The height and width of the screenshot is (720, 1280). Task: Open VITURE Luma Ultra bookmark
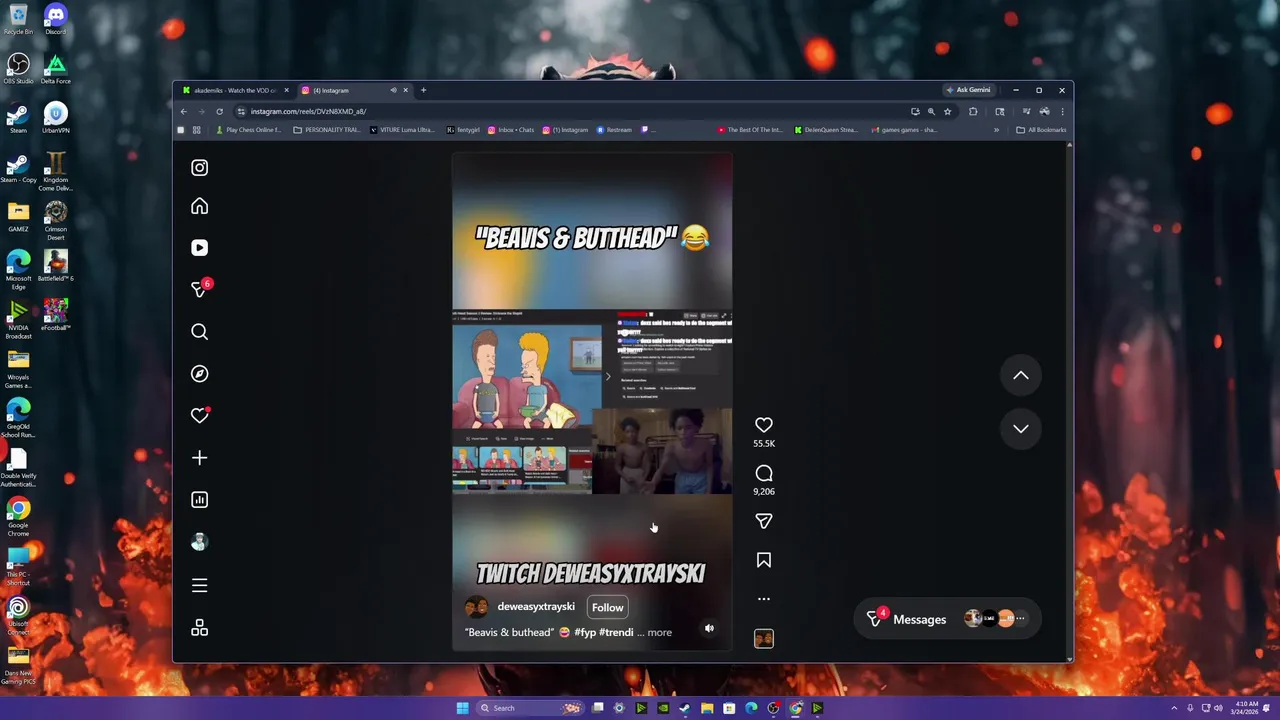(x=402, y=130)
